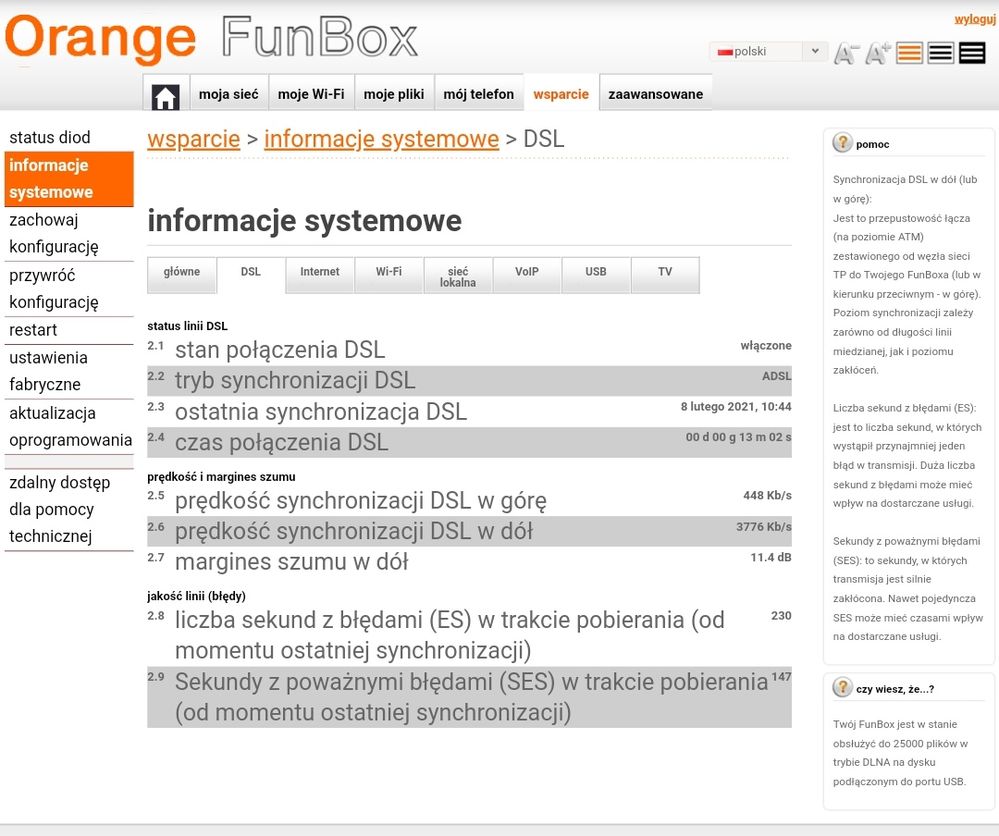This screenshot has height=836, width=999.
Task: Select the orange color theme icon
Action: click(x=909, y=53)
